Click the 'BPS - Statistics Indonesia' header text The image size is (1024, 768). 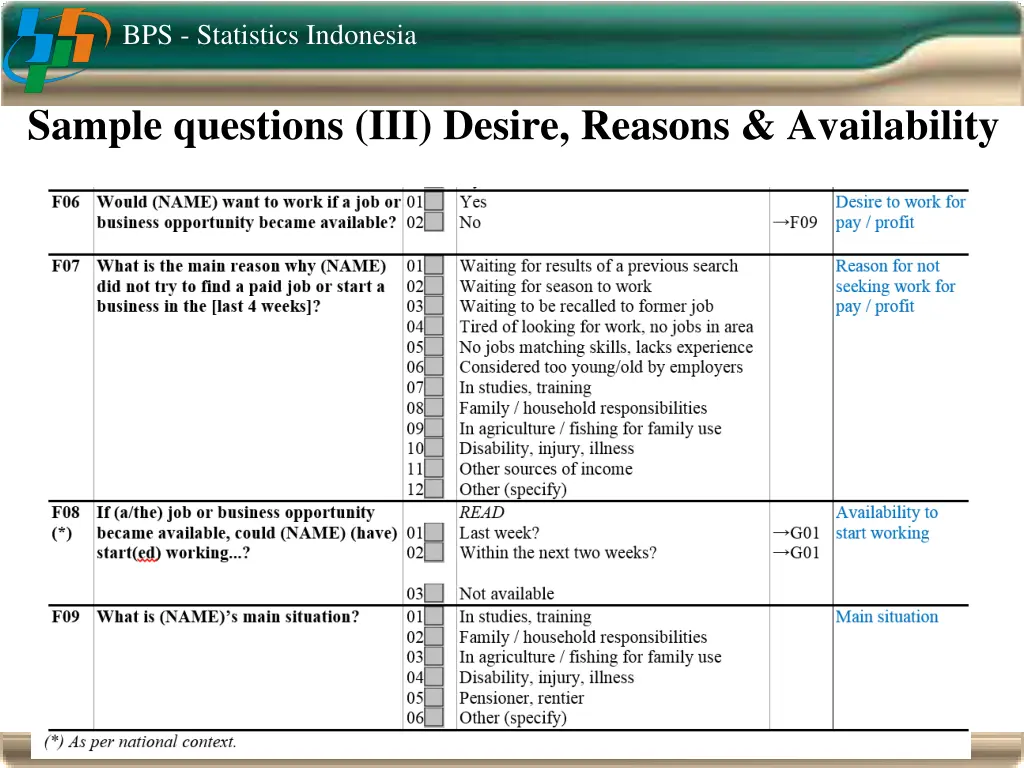tap(269, 35)
